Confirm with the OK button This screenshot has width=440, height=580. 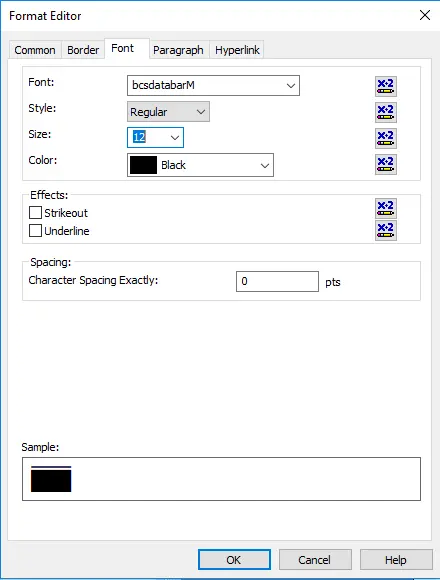pos(234,560)
